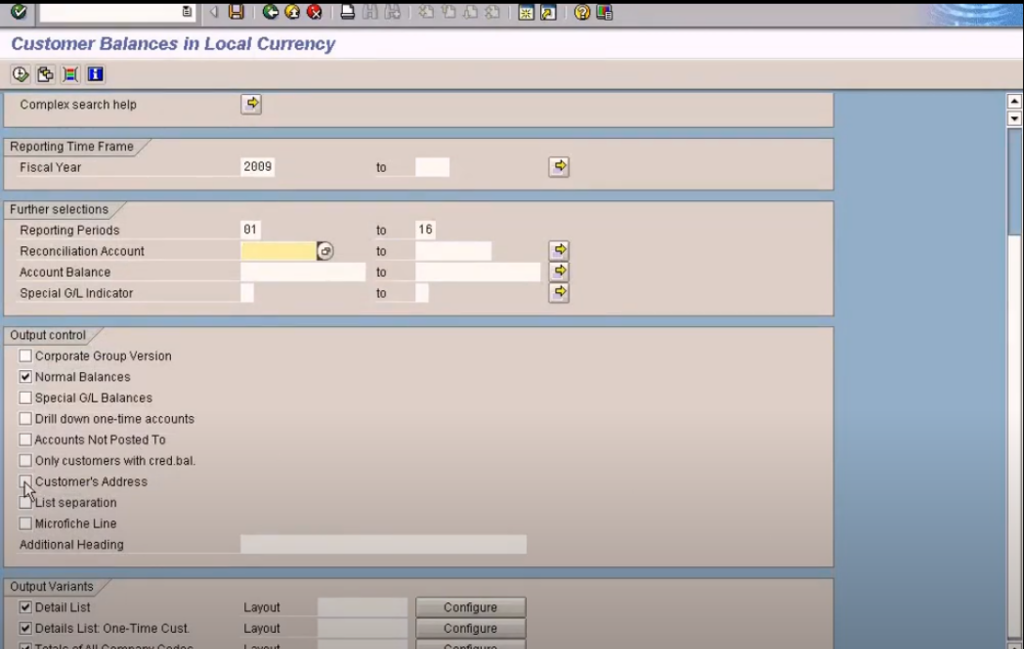
Task: Click the yellow Reconciliation Account from field
Action: 278,251
